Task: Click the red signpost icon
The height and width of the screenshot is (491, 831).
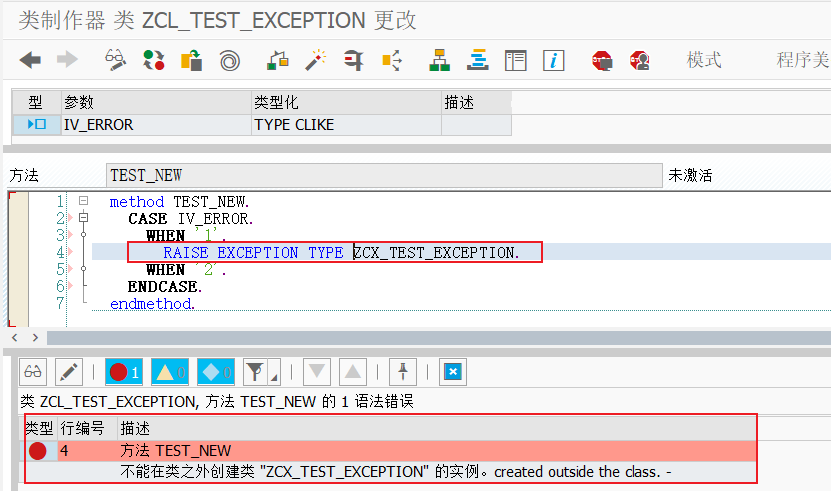Action: point(353,60)
